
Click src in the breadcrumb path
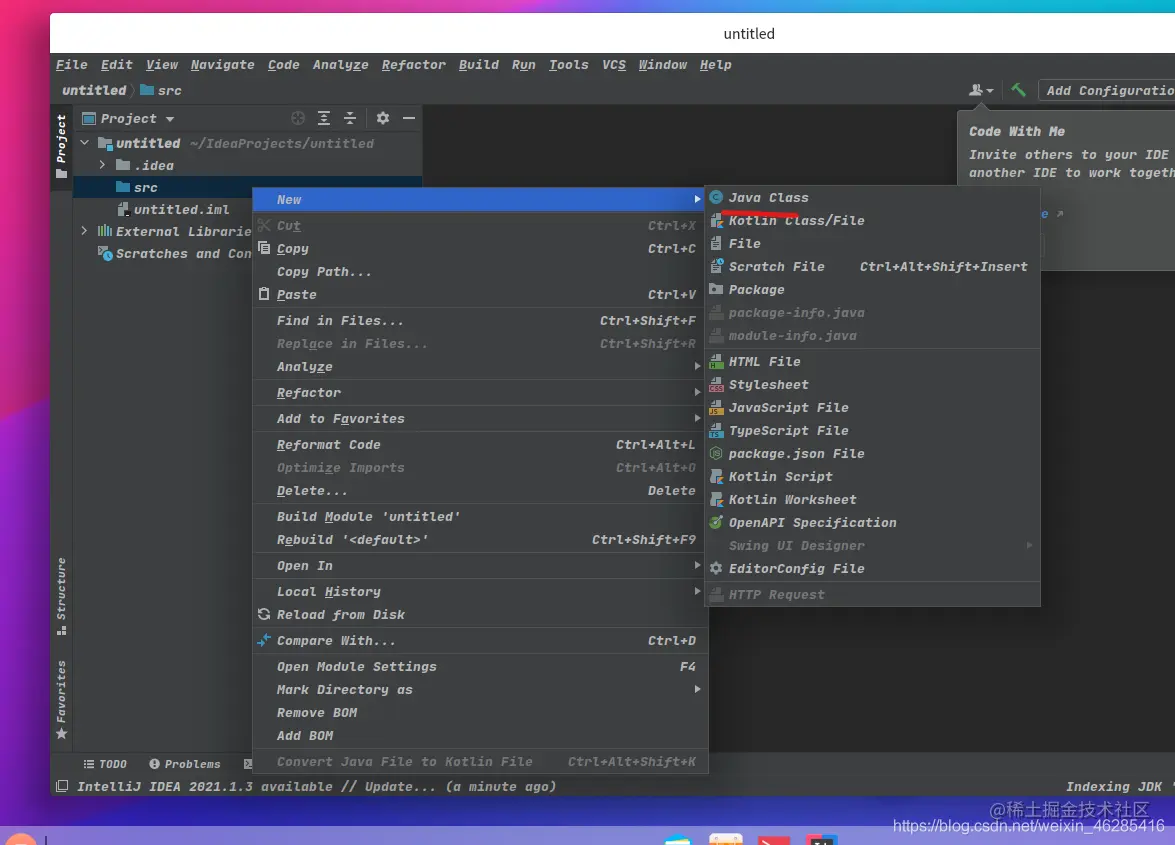point(161,90)
